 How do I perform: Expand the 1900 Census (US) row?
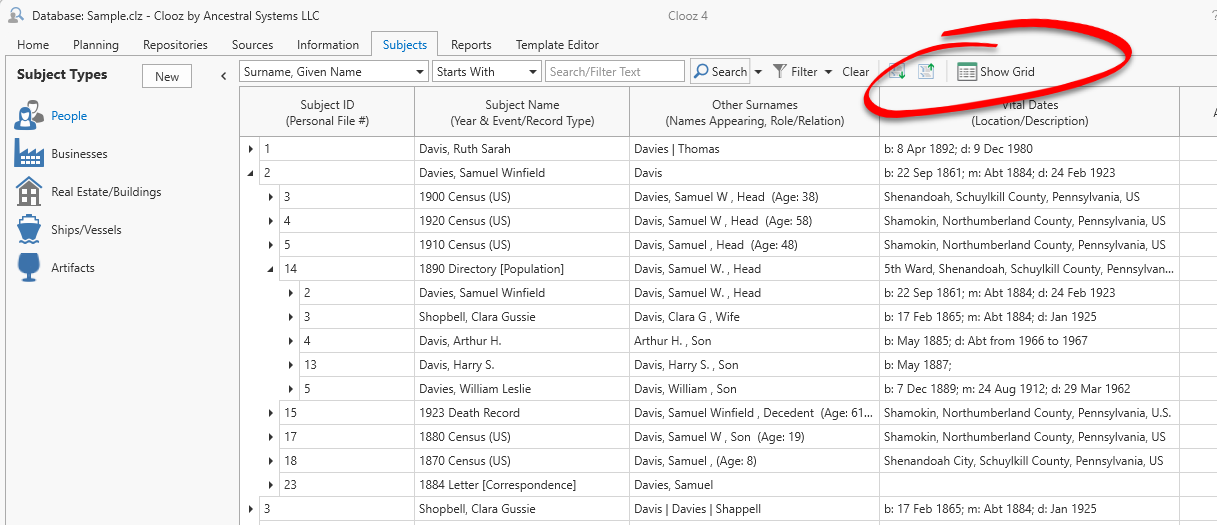[x=270, y=197]
